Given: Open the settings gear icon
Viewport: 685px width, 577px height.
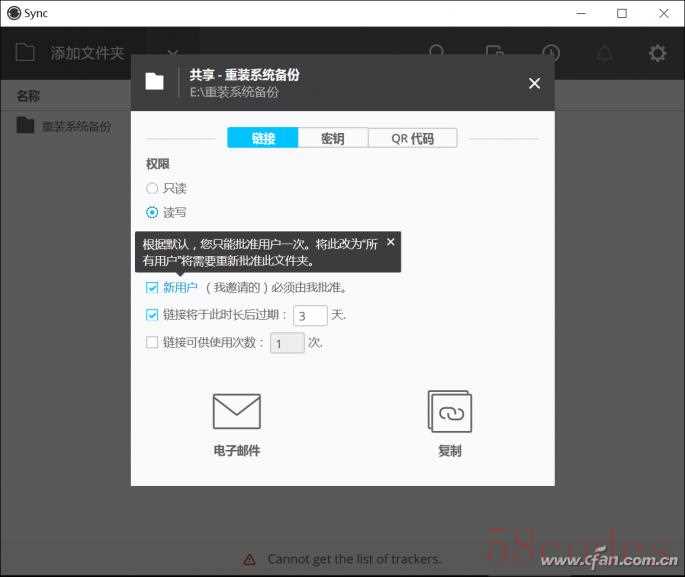Looking at the screenshot, I should 657,53.
